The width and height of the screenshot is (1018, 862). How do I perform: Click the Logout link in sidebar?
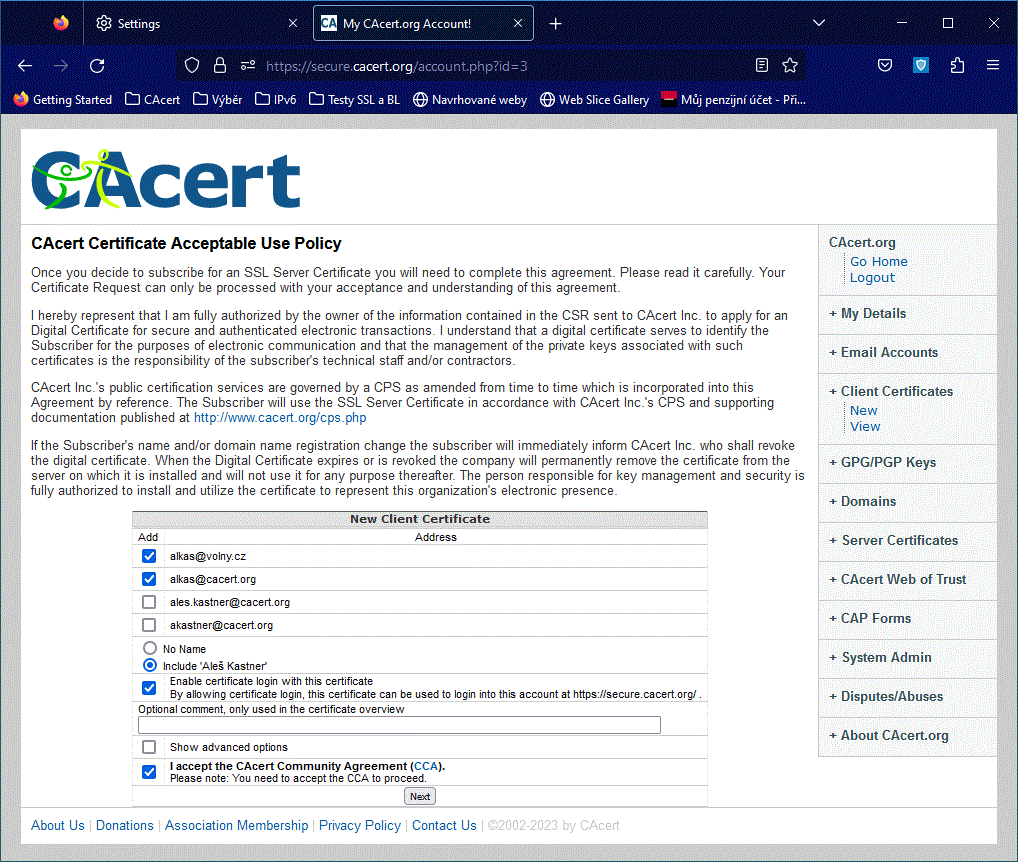(872, 277)
